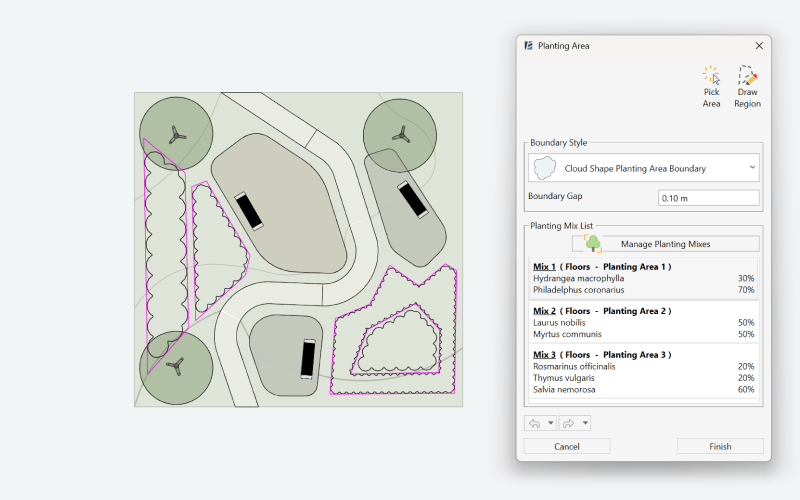The image size is (800, 500).
Task: Open the Boundary Style dropdown
Action: coord(644,168)
